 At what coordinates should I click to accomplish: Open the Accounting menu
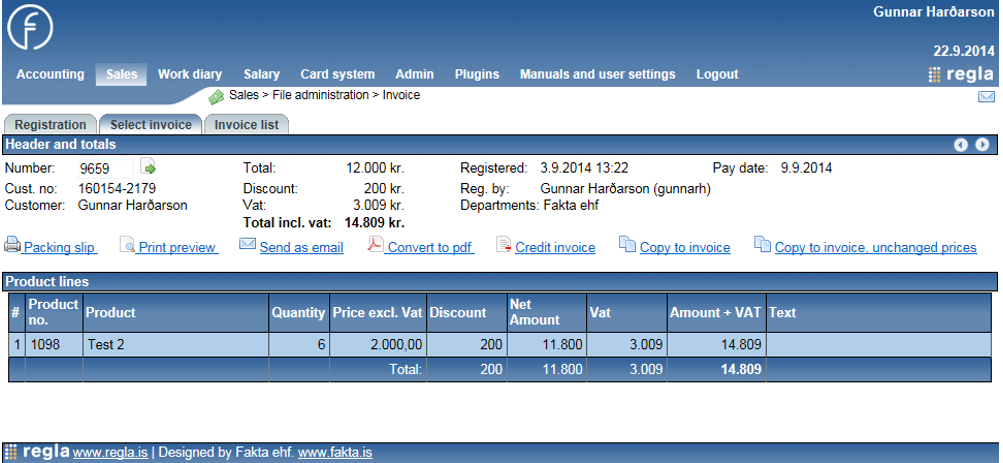50,74
